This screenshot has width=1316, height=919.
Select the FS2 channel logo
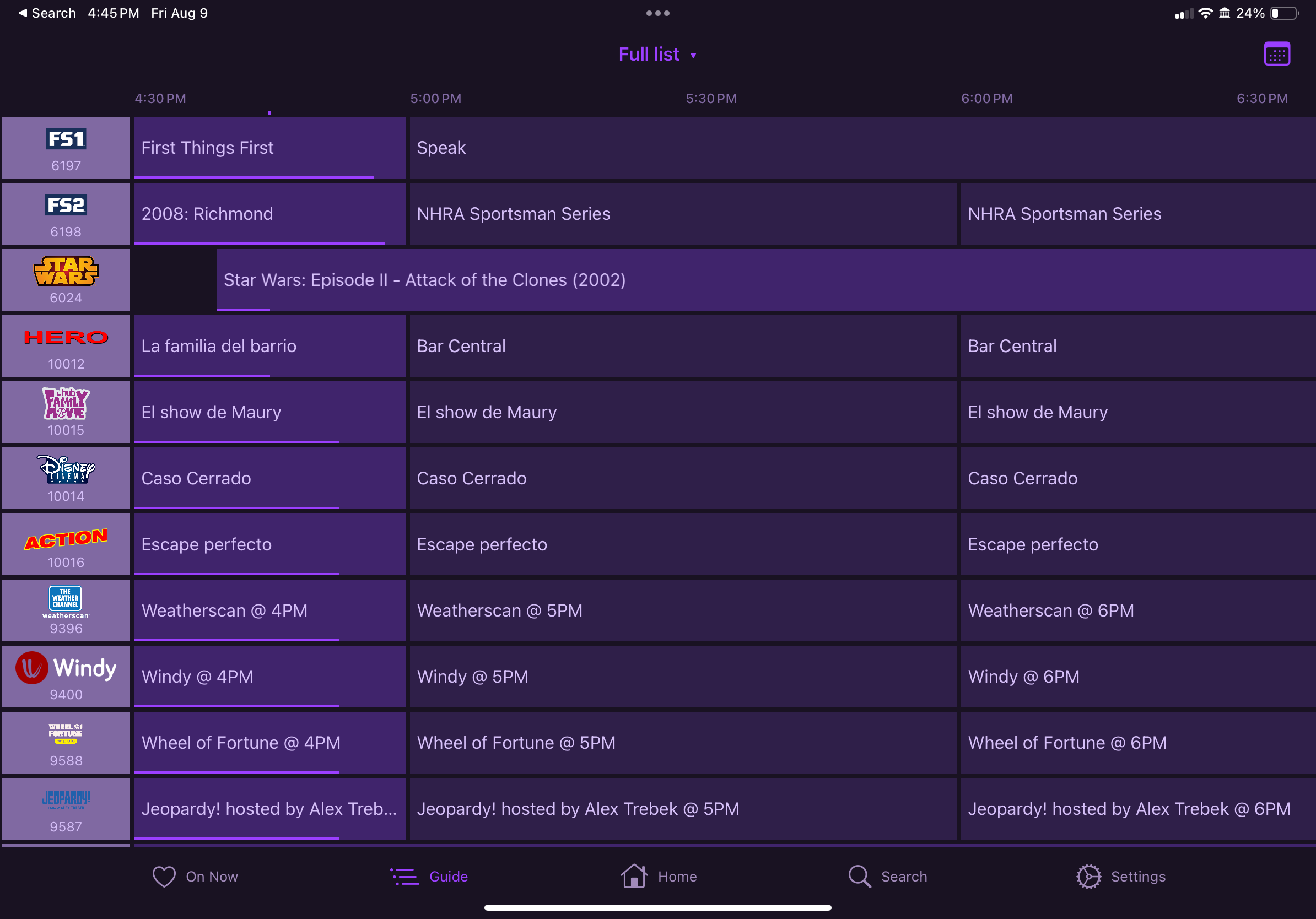pyautogui.click(x=66, y=205)
